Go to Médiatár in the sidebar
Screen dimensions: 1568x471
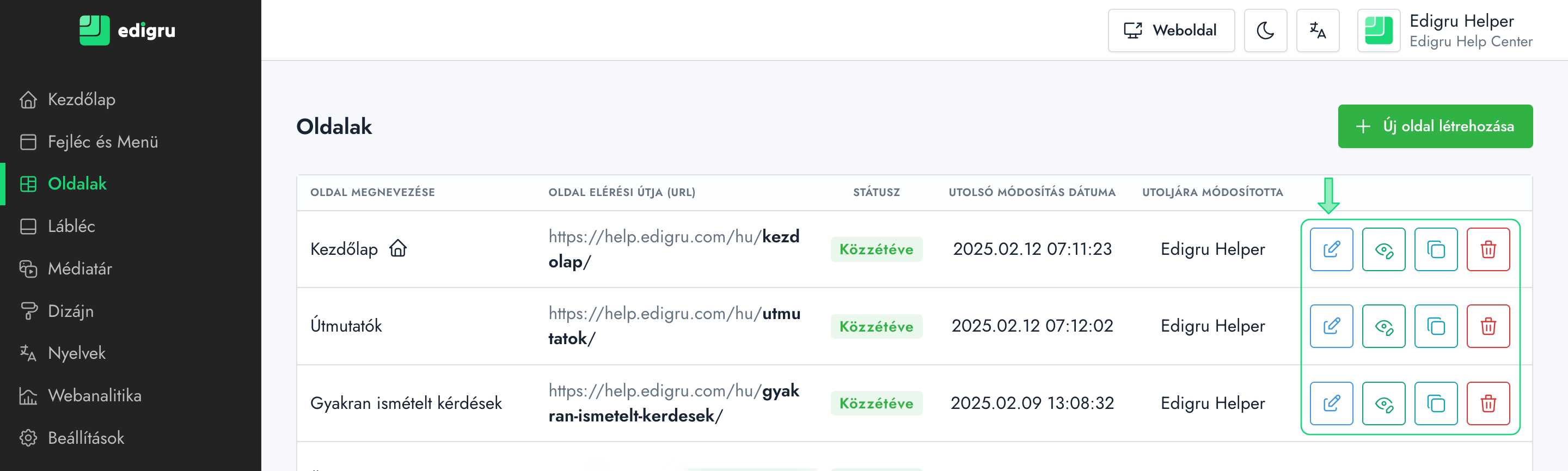point(79,268)
